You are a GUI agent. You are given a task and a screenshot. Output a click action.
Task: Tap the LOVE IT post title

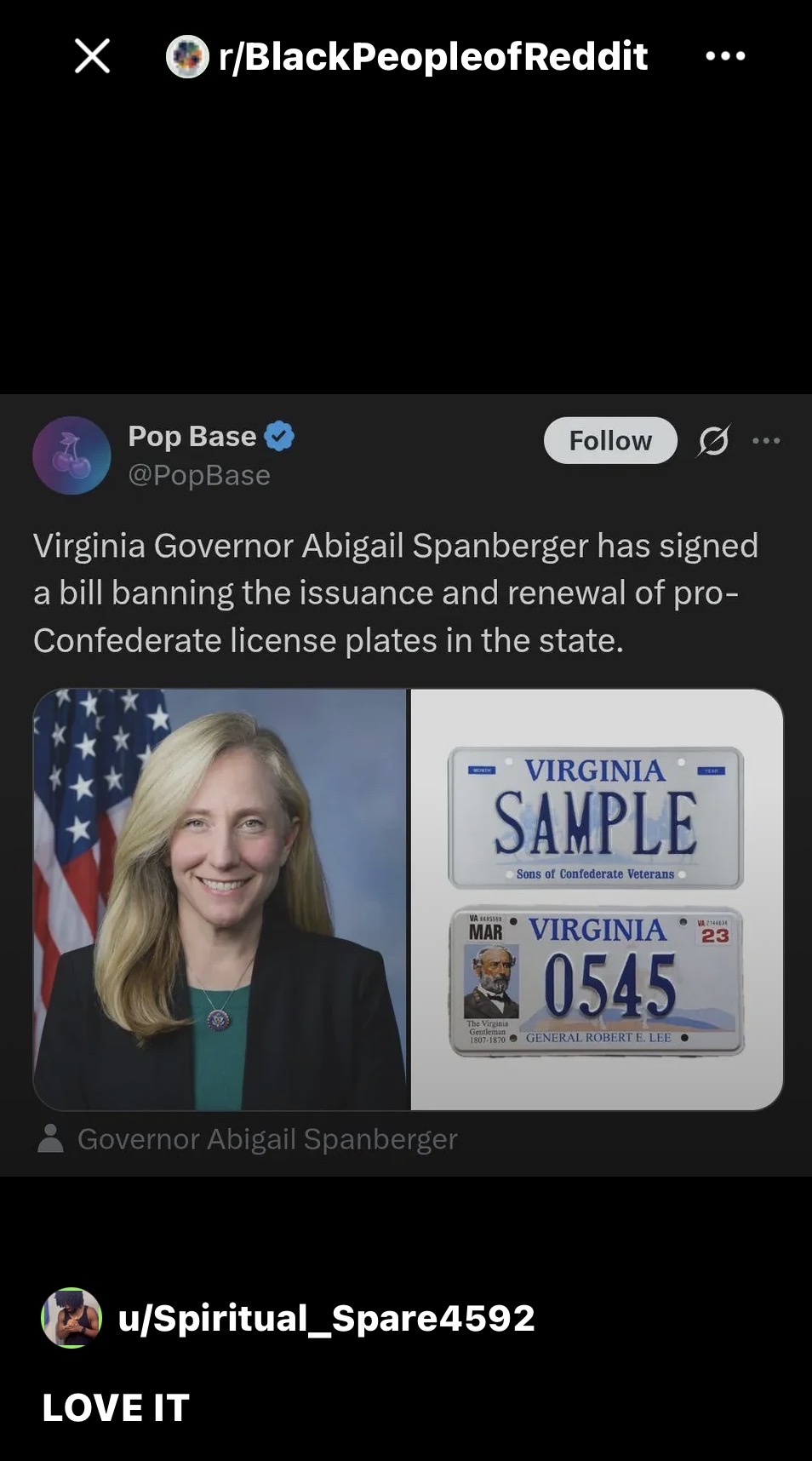point(116,1407)
